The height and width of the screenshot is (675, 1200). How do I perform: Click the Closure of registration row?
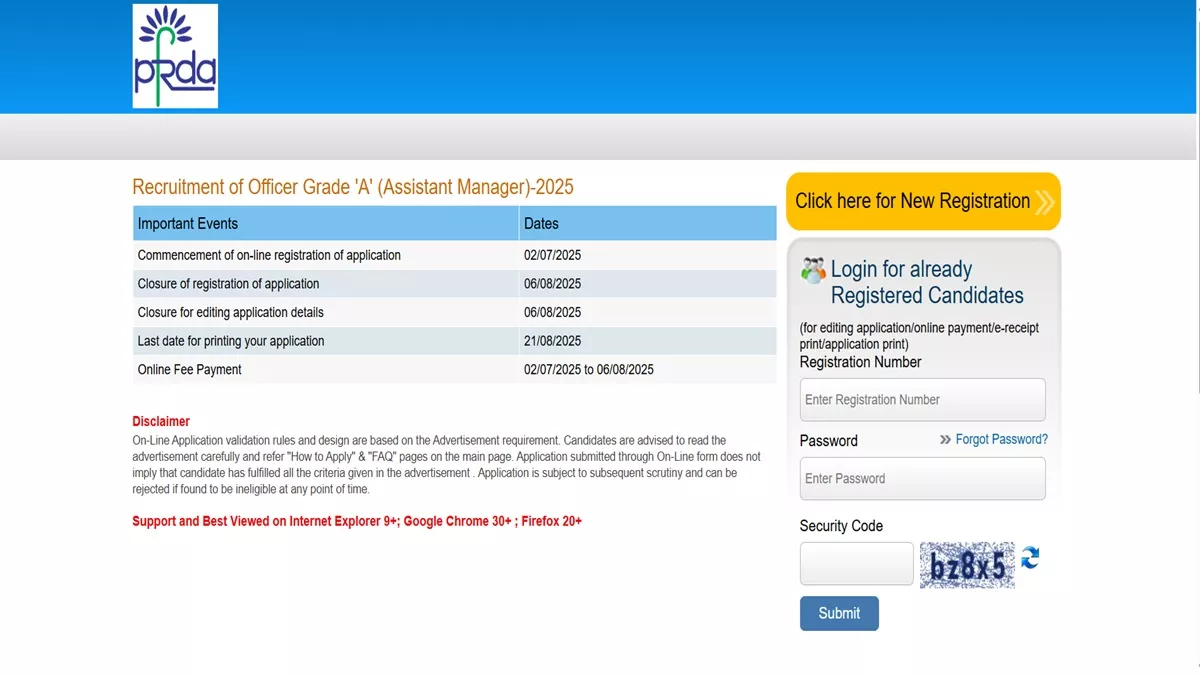click(455, 284)
